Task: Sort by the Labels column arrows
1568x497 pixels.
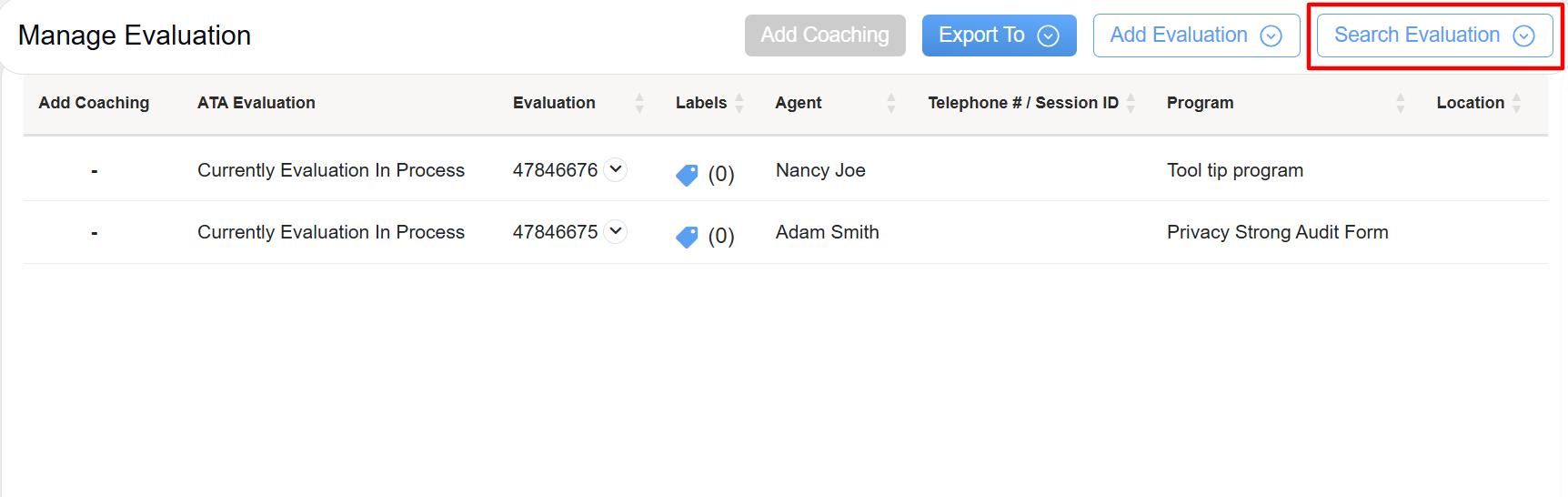Action: point(739,103)
